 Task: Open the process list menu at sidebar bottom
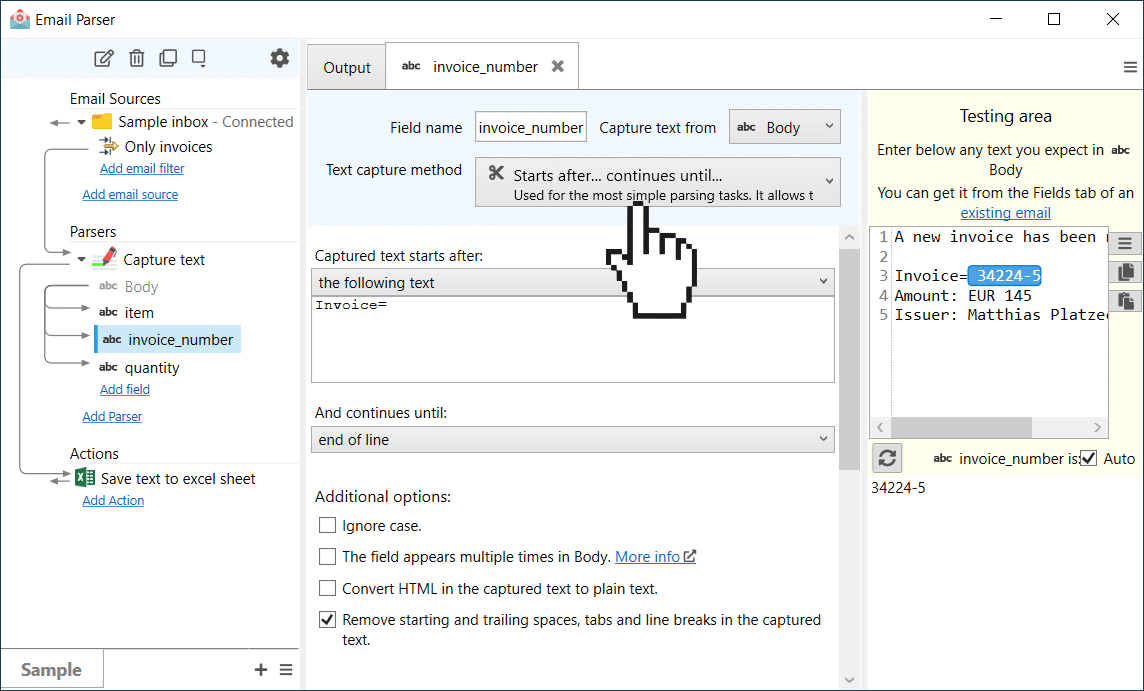tap(286, 669)
